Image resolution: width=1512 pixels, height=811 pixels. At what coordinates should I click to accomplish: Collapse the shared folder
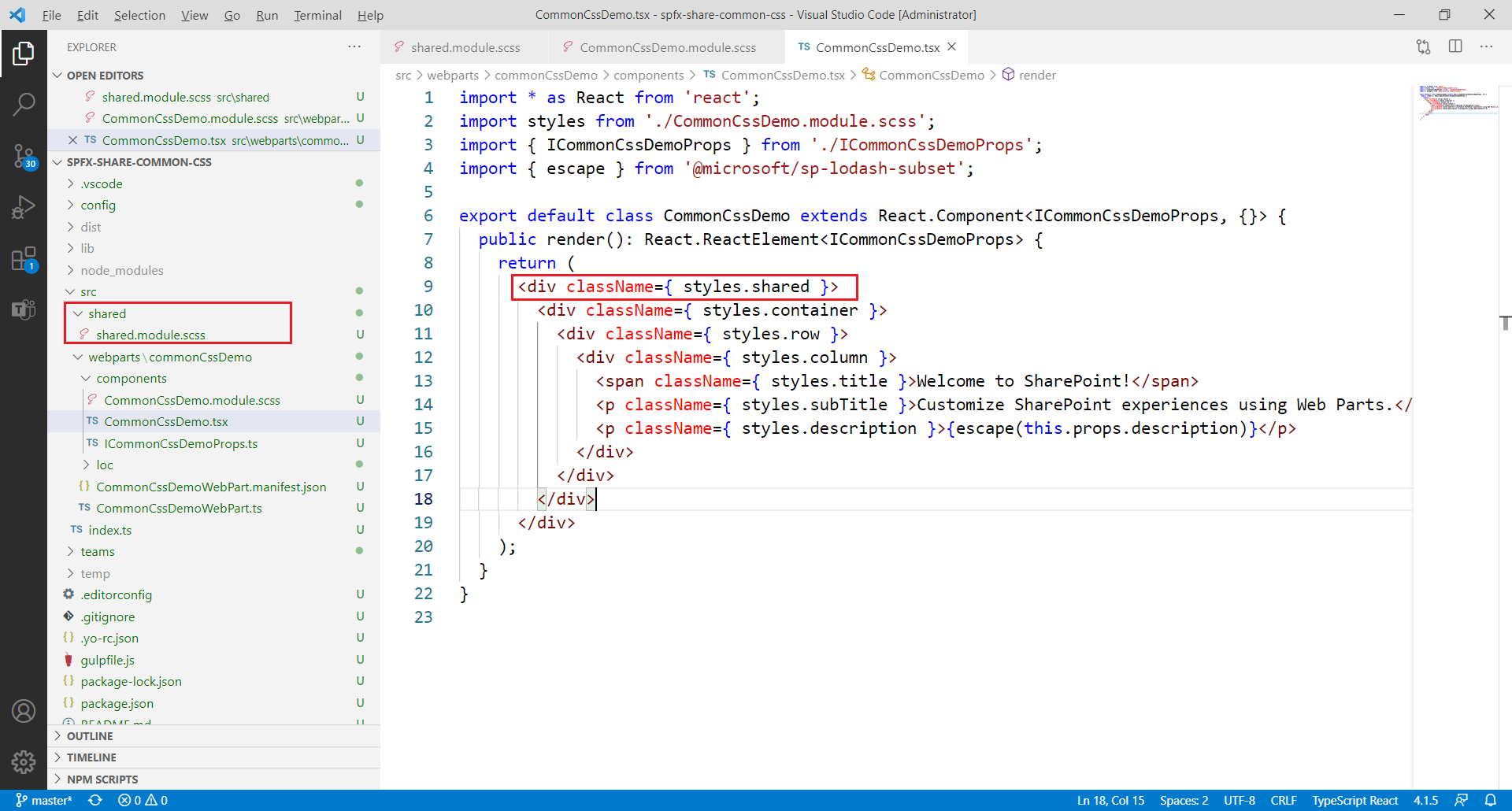point(107,313)
